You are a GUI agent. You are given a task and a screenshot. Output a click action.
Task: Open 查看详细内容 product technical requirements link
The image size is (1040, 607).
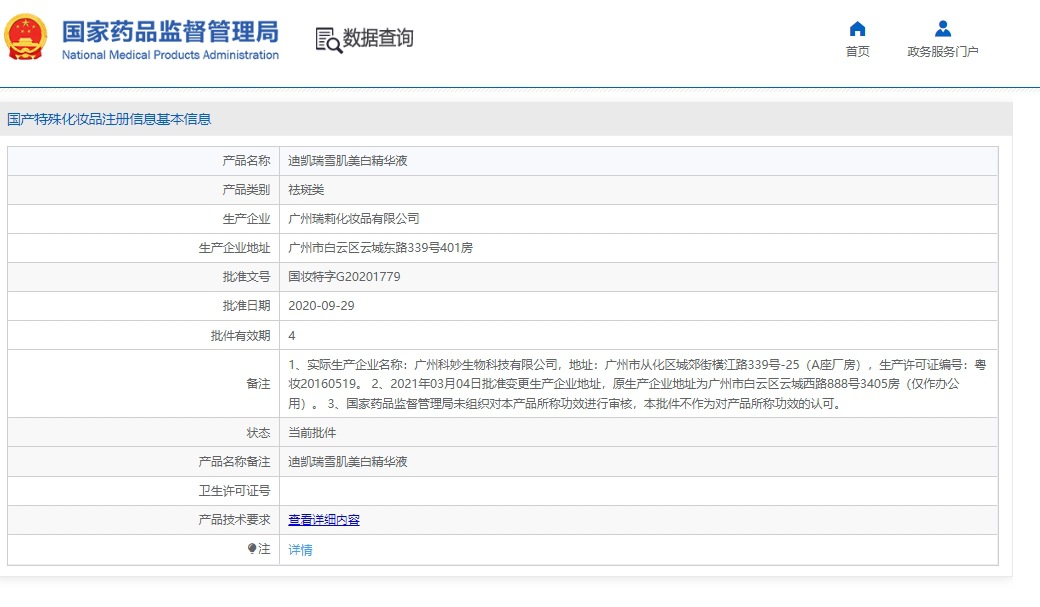pos(324,520)
